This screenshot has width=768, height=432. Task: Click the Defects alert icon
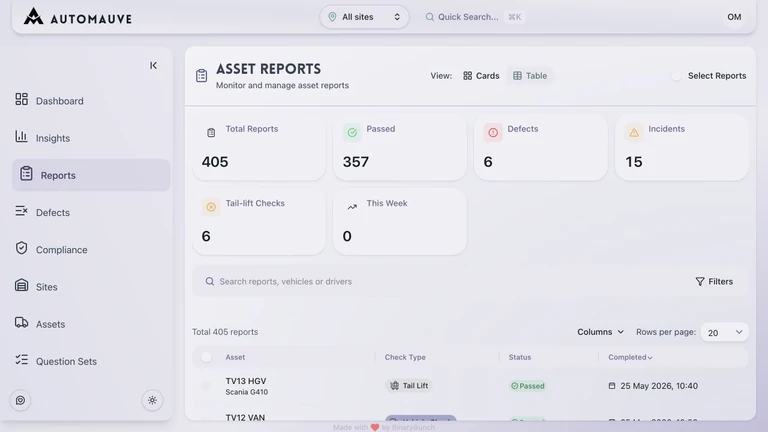click(493, 132)
